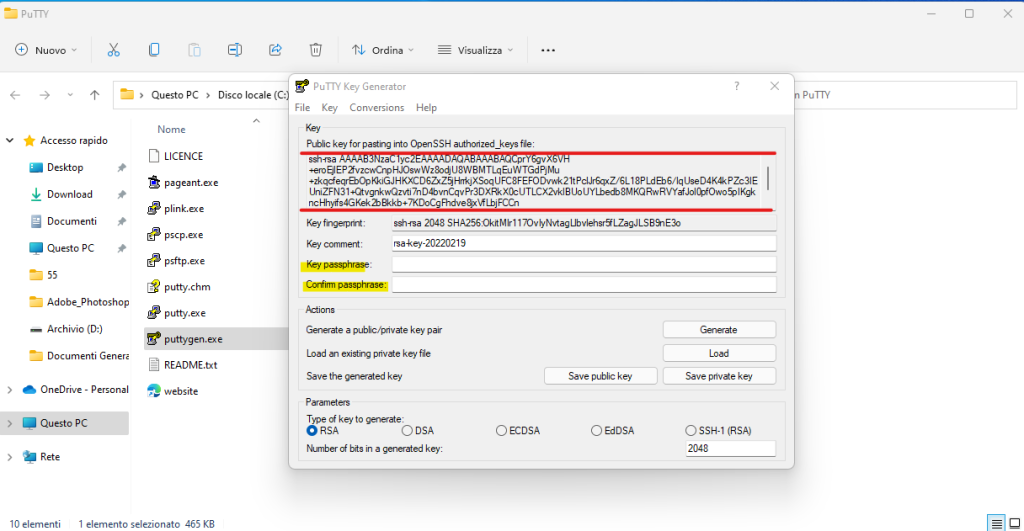Select the DSA key type radio button
Image resolution: width=1024 pixels, height=531 pixels.
point(407,430)
